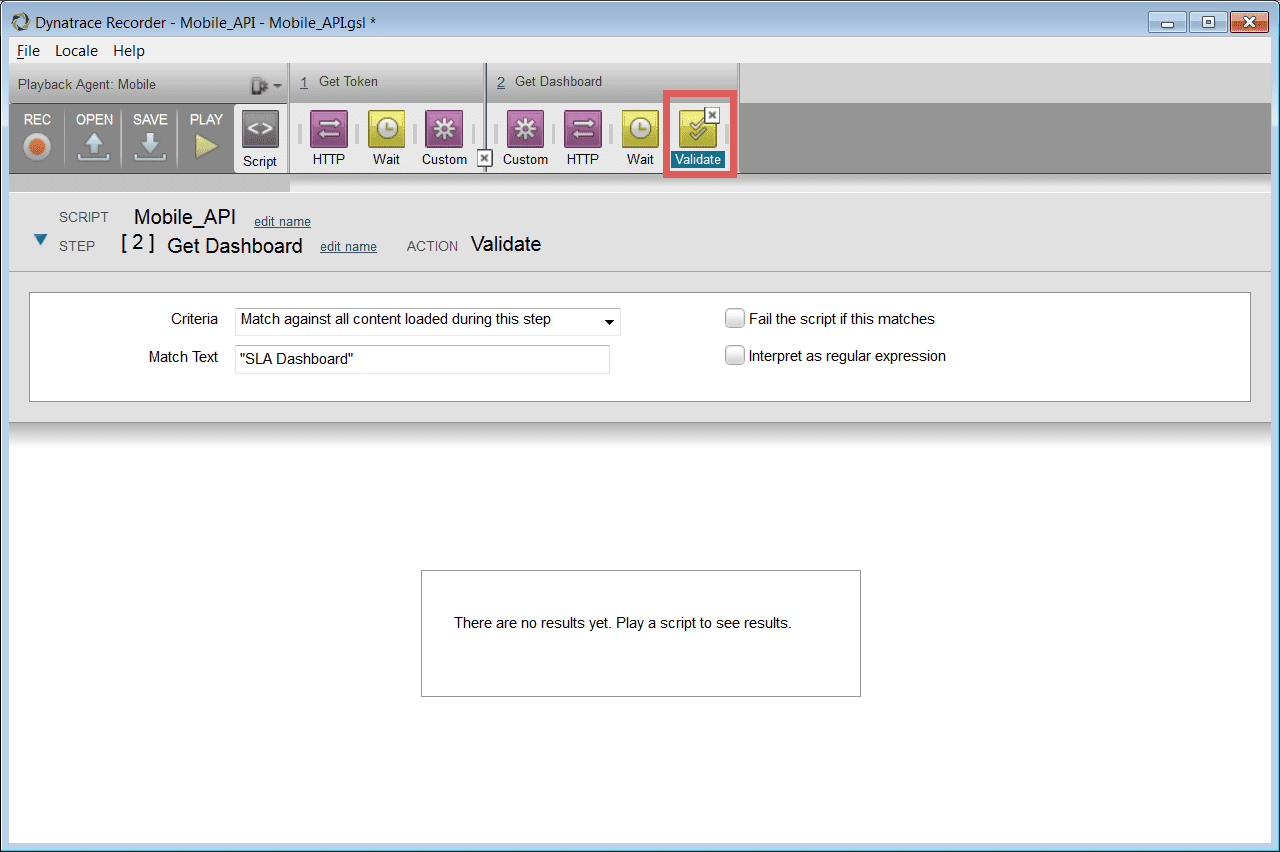Switch to the Script view
Image resolution: width=1280 pixels, height=852 pixels.
[260, 139]
